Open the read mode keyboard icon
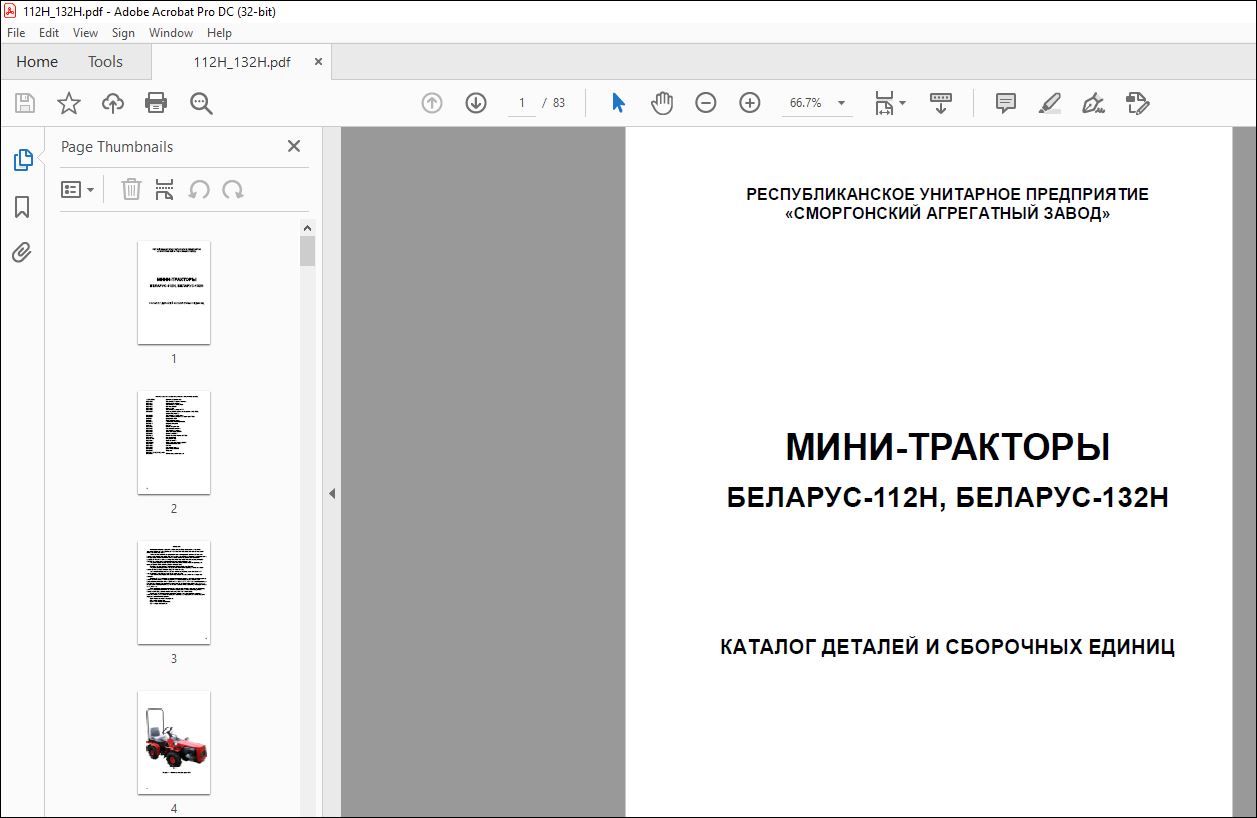Screen dimensions: 1257x818 click(941, 103)
